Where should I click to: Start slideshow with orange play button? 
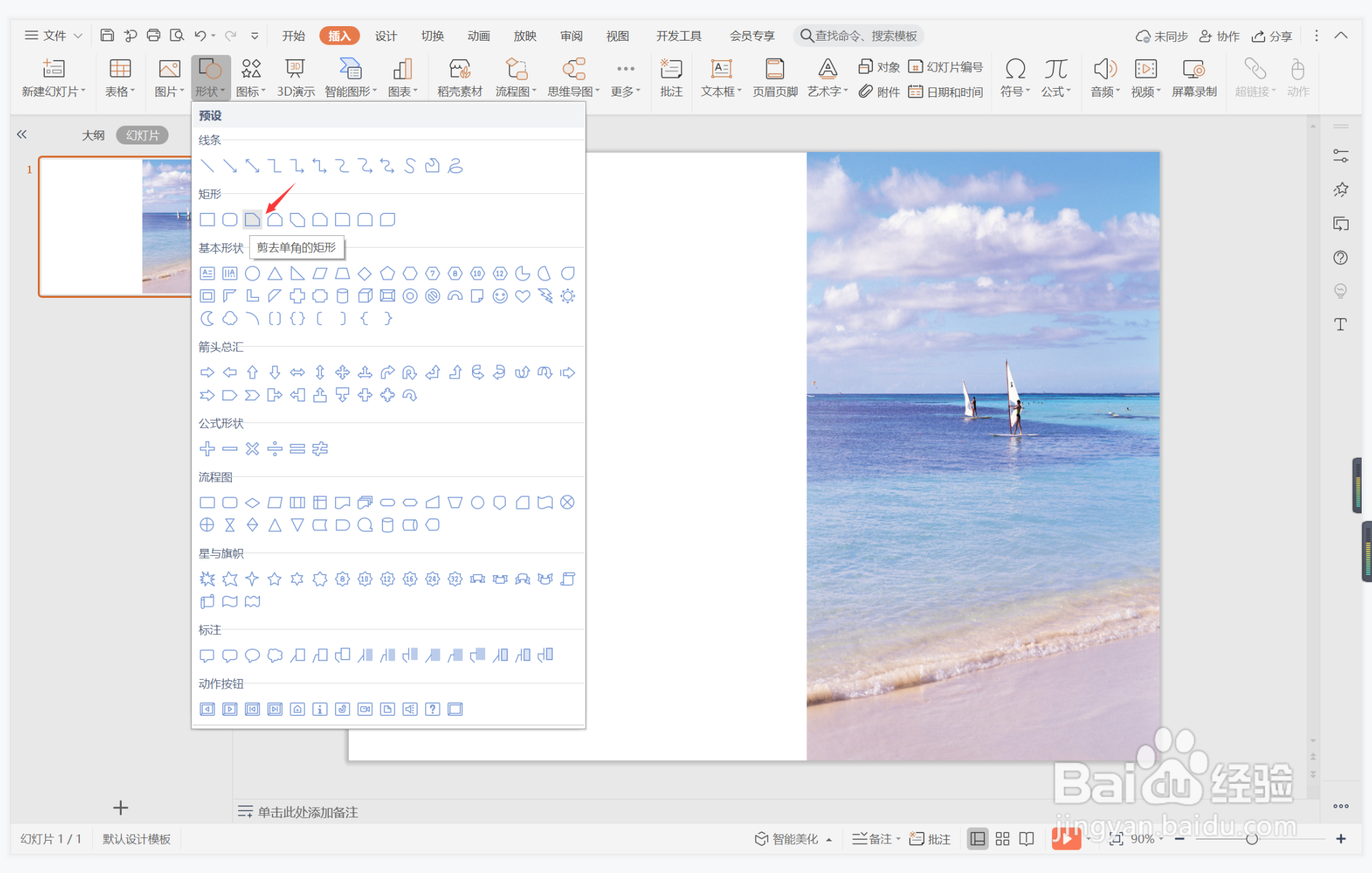[1066, 838]
